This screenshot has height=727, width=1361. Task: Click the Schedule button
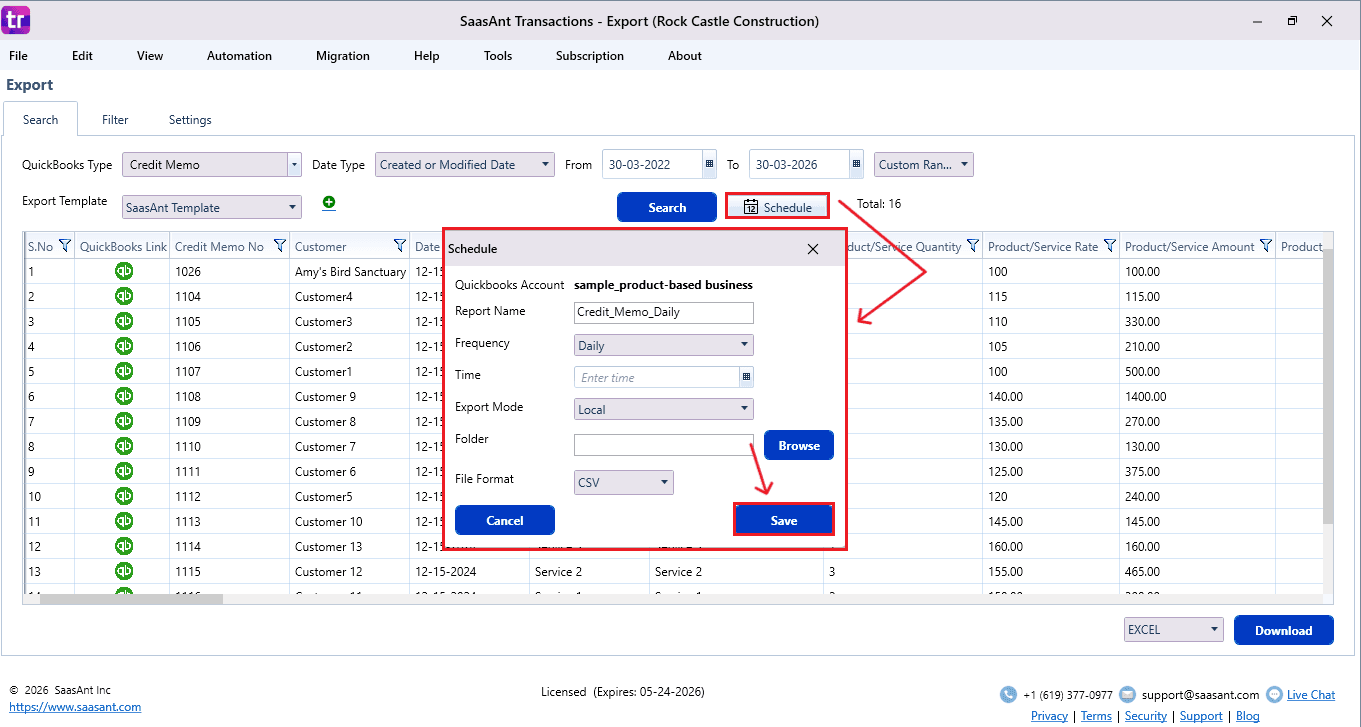[x=777, y=207]
